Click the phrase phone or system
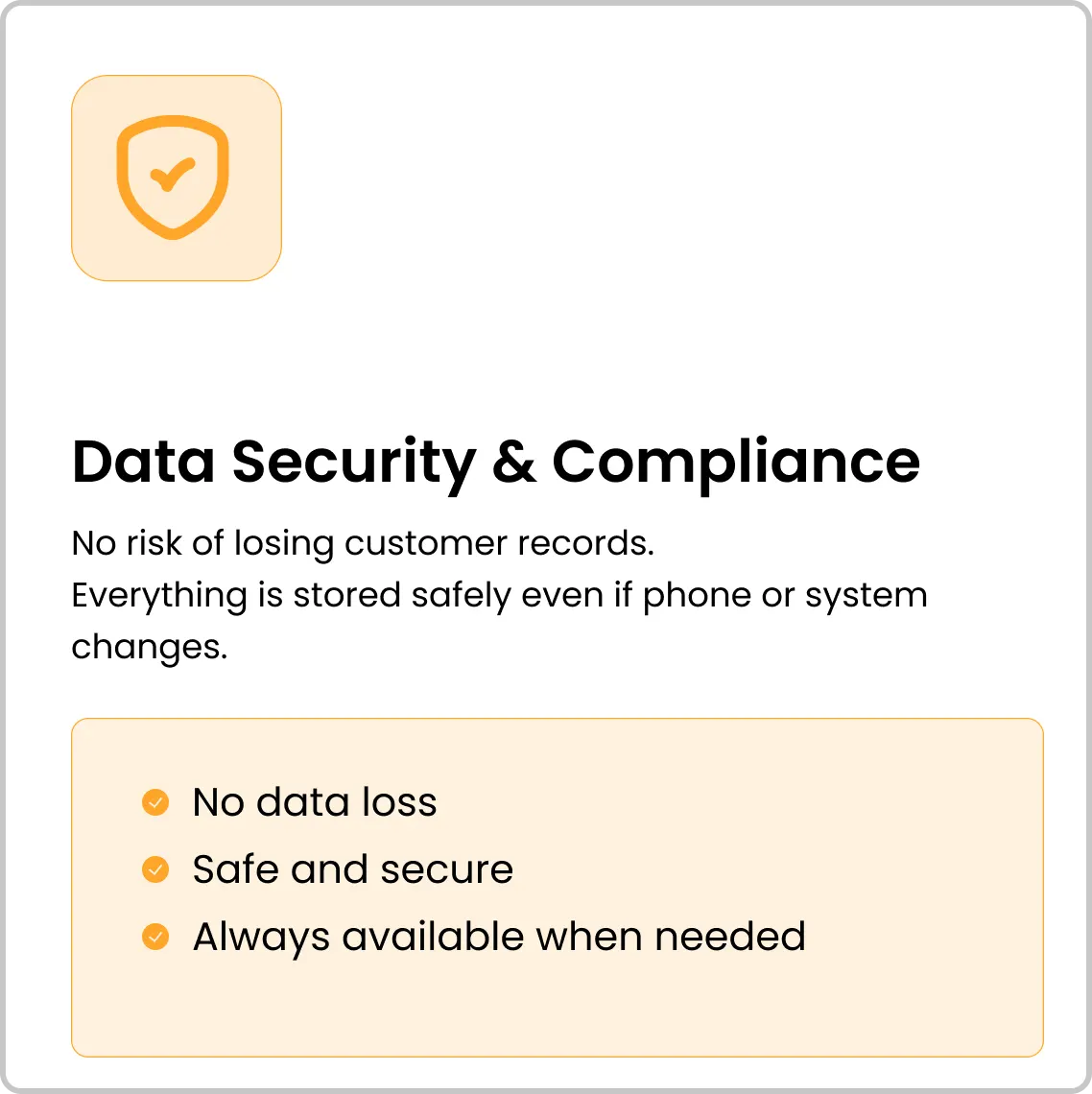 tap(785, 596)
